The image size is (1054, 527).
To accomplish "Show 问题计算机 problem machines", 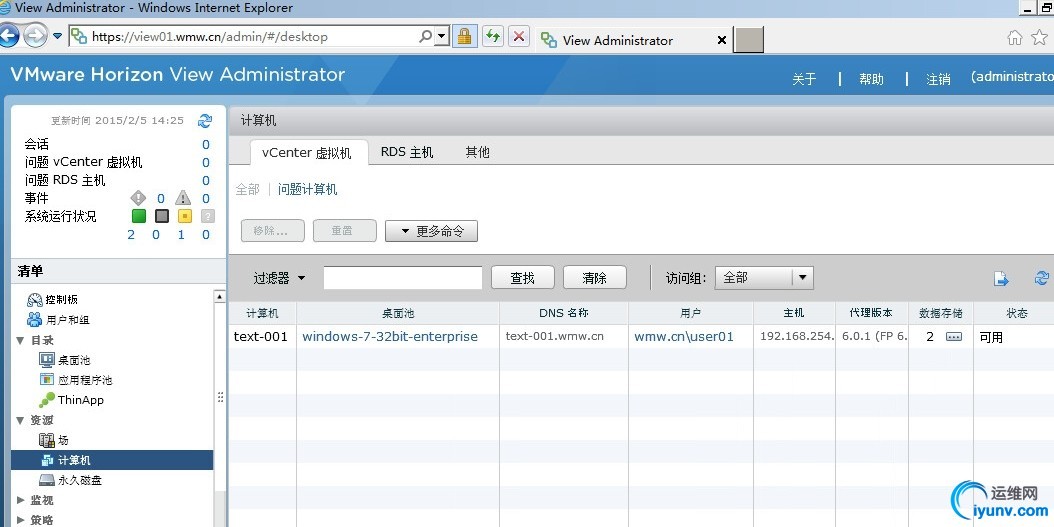I will coord(307,190).
